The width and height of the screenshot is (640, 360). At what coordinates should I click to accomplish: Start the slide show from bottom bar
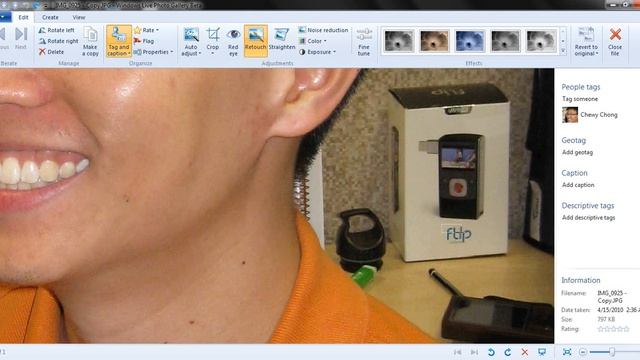pyautogui.click(x=542, y=352)
